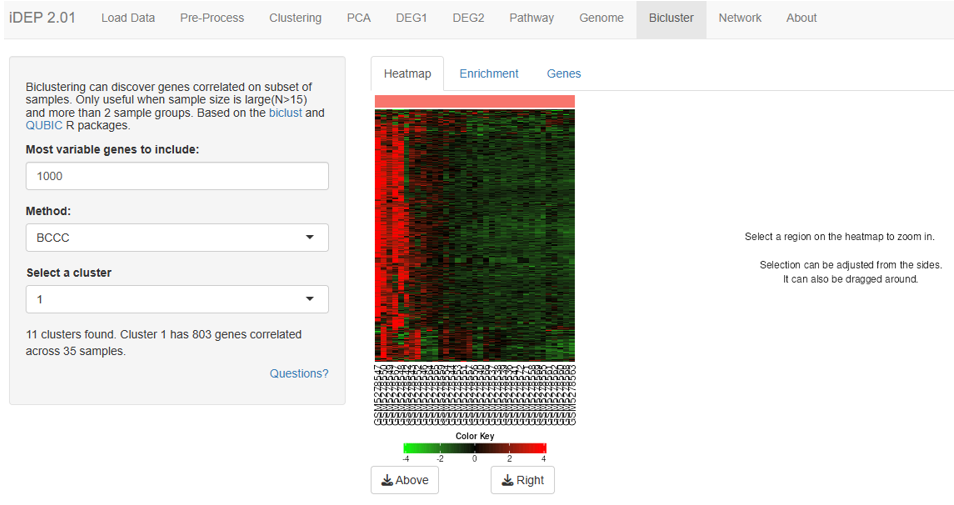Select the Bicluster tab
The image size is (954, 505).
tap(671, 18)
